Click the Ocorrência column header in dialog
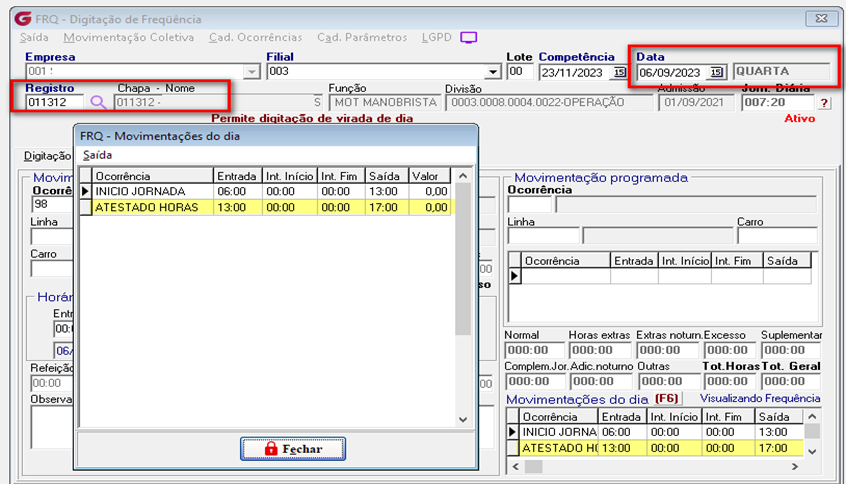The width and height of the screenshot is (846, 484). (153, 176)
